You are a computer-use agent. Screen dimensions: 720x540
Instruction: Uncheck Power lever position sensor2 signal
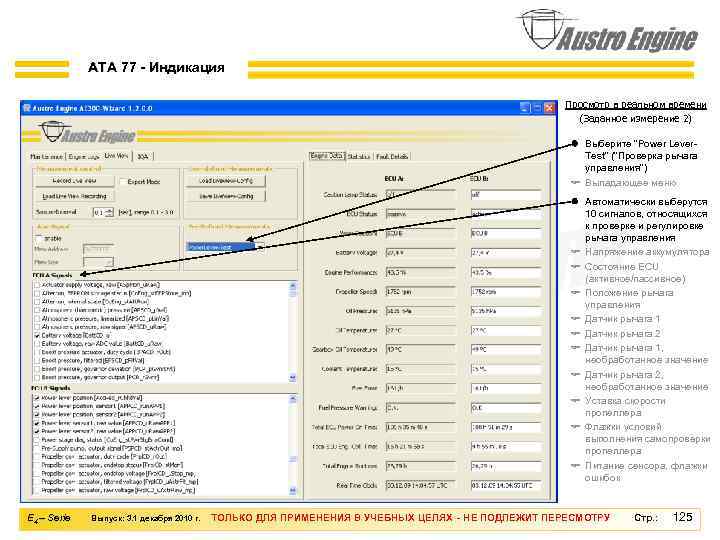tap(37, 415)
